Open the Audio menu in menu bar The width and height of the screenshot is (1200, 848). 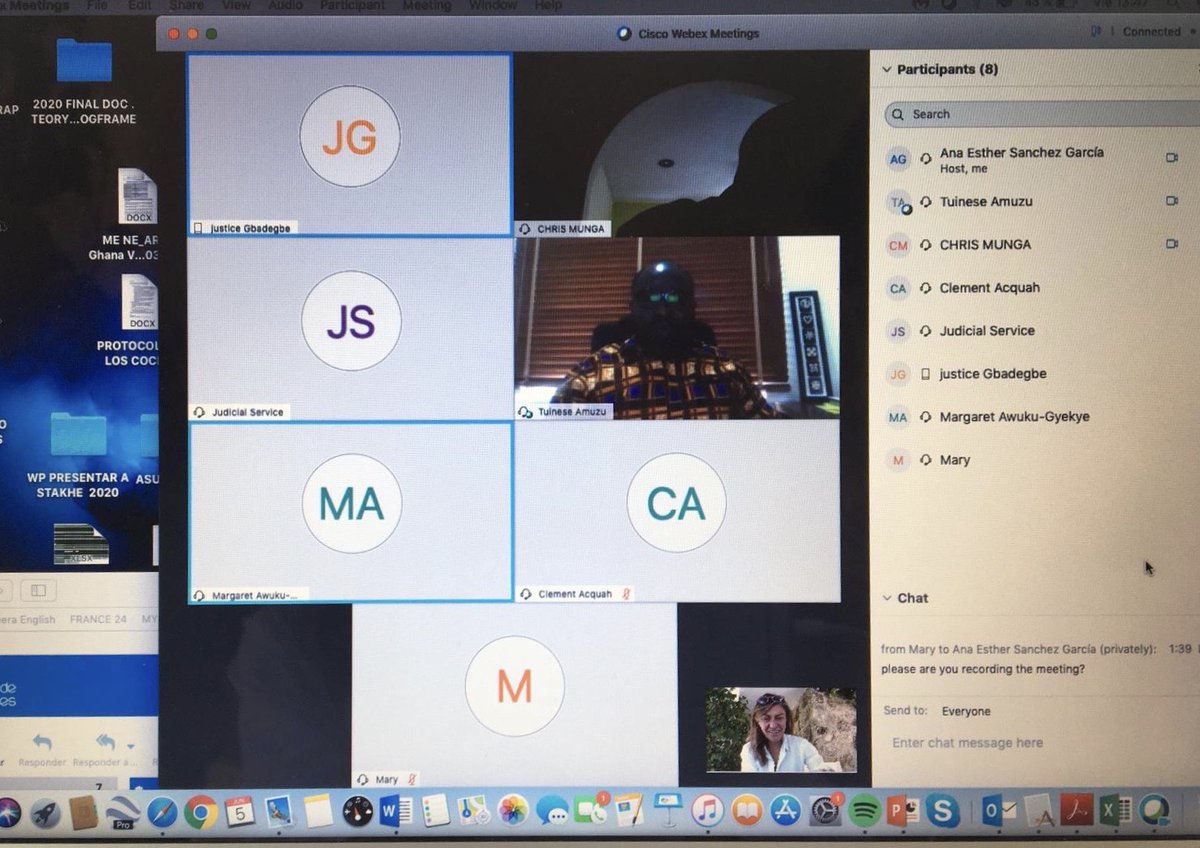[285, 5]
